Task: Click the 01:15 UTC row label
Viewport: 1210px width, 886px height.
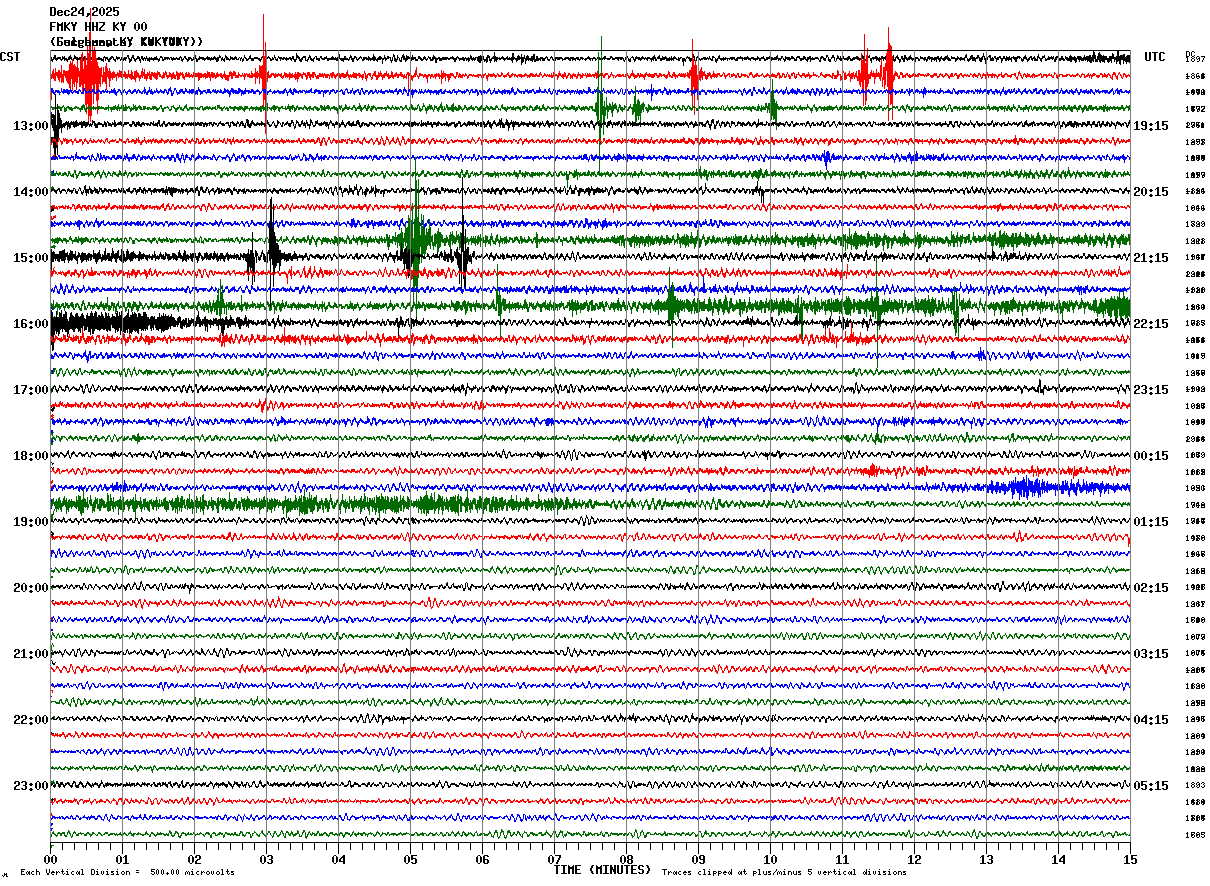Action: pos(1151,522)
